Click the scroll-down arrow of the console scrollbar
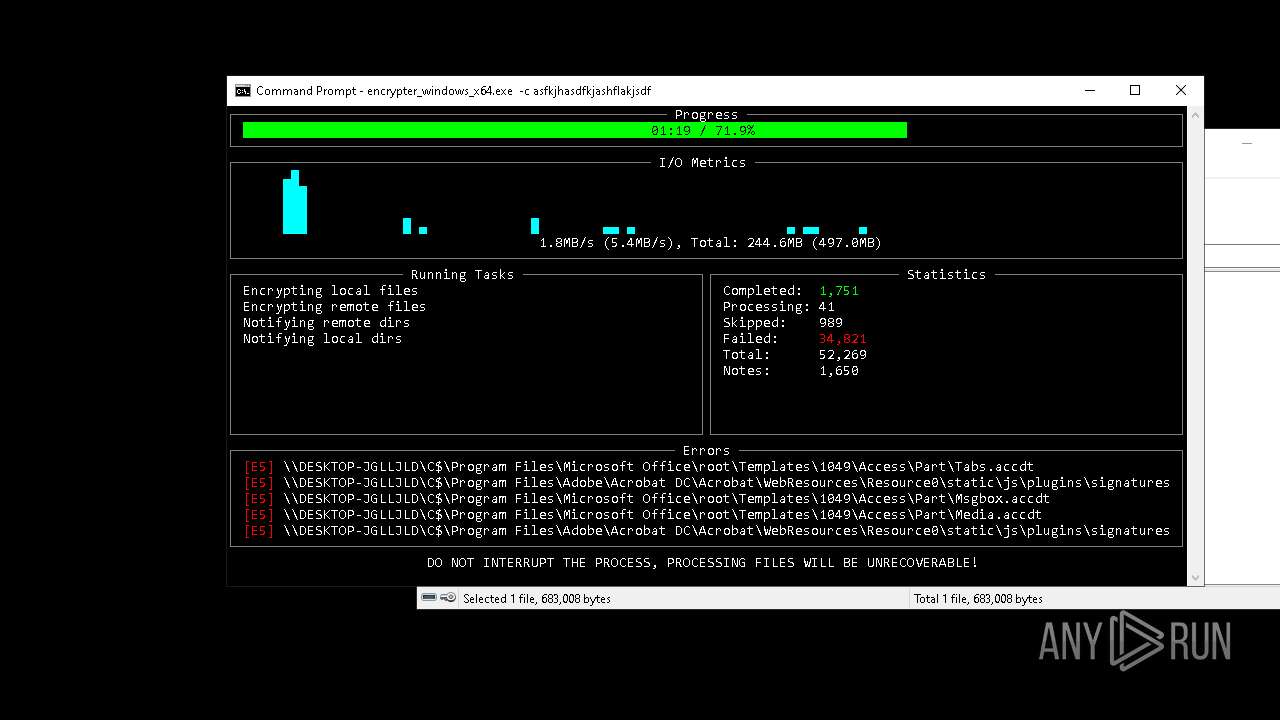Image resolution: width=1280 pixels, height=720 pixels. click(1195, 578)
